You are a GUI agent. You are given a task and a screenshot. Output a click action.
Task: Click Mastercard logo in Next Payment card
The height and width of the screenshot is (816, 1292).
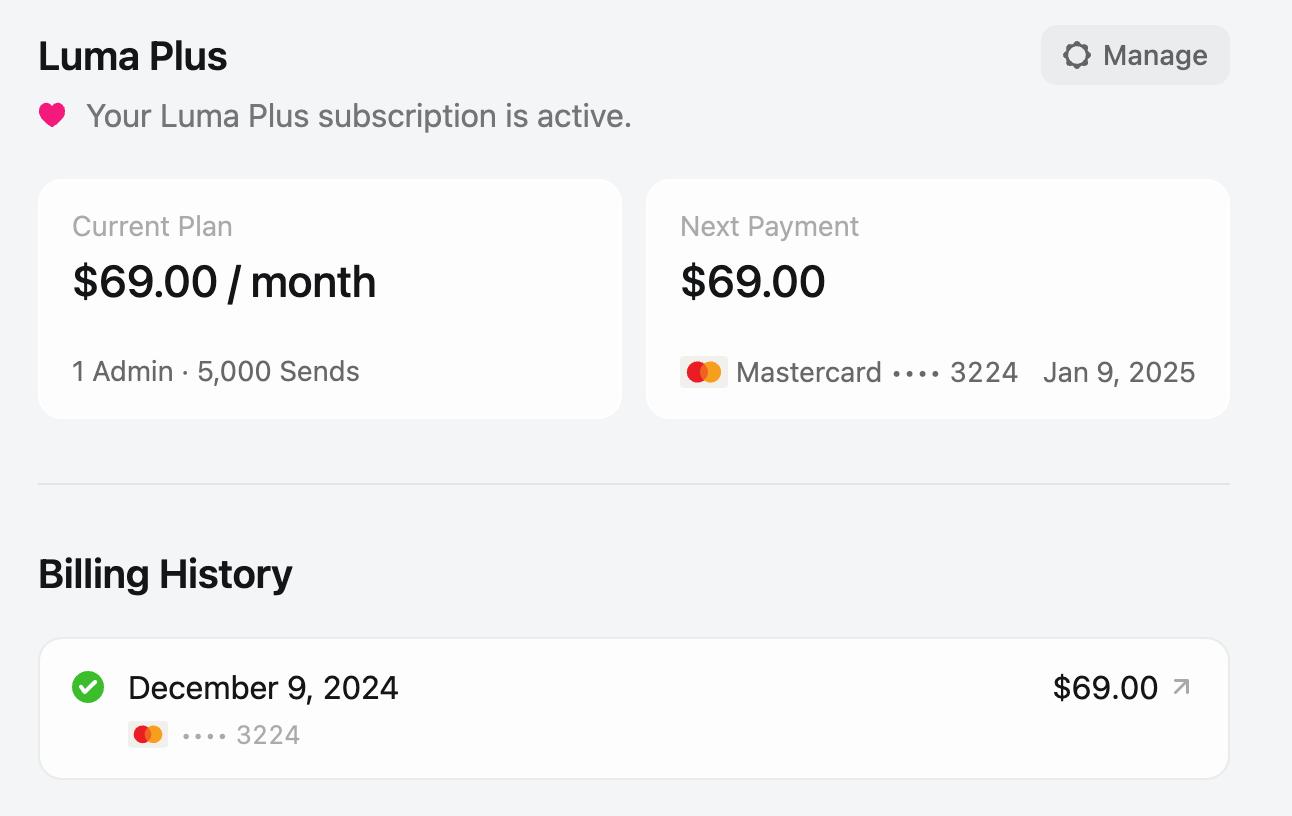[704, 372]
